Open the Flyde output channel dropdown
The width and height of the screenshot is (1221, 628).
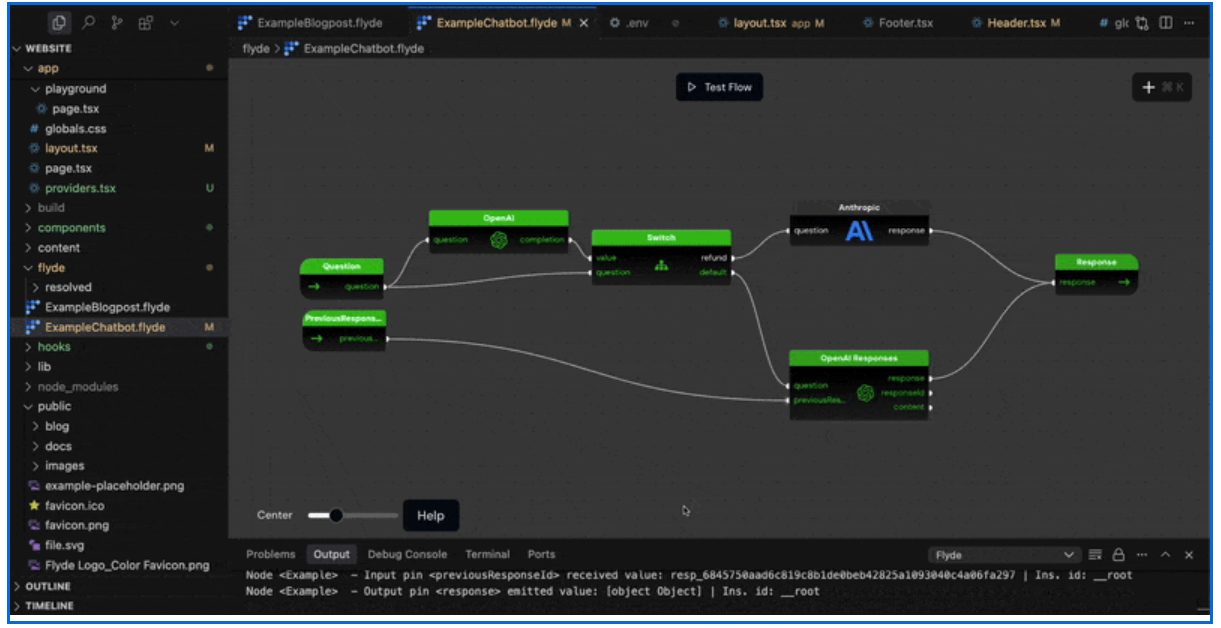[1004, 555]
